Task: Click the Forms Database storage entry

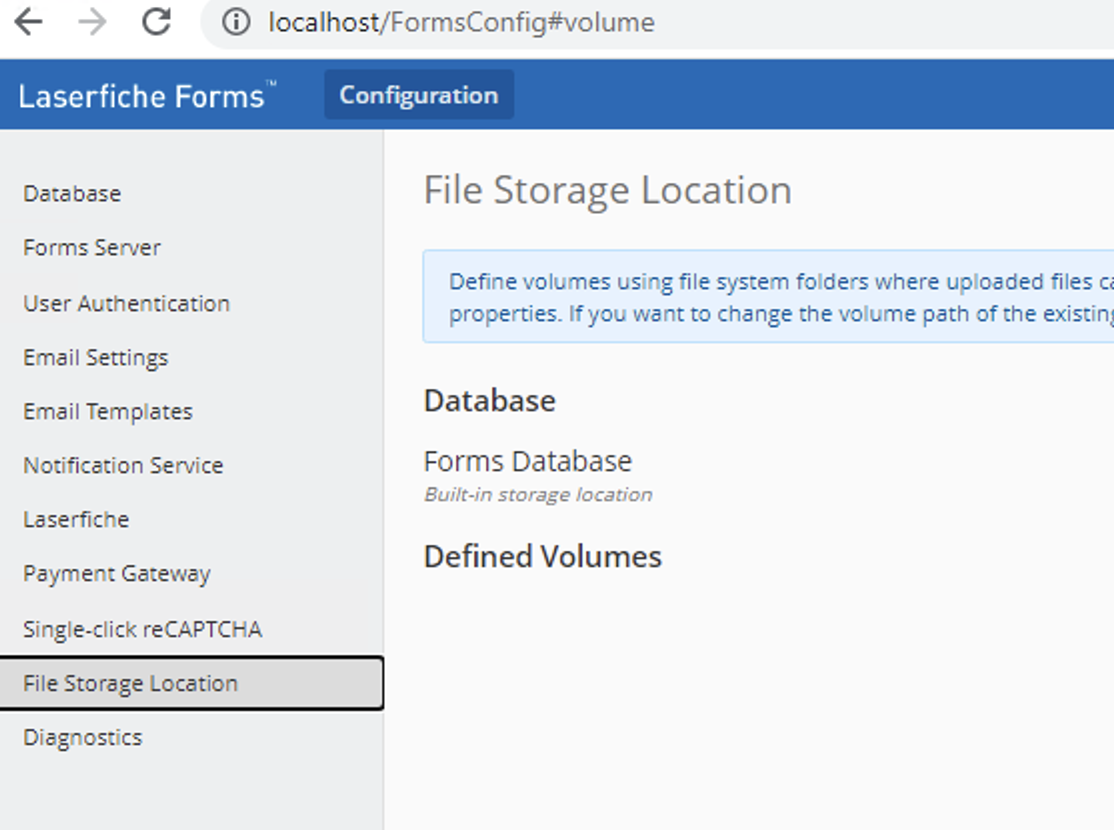Action: click(528, 461)
